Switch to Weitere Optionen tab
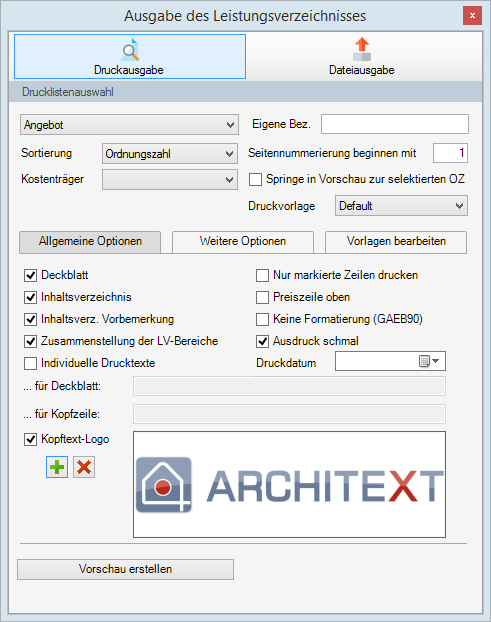The width and height of the screenshot is (491, 622). (243, 242)
